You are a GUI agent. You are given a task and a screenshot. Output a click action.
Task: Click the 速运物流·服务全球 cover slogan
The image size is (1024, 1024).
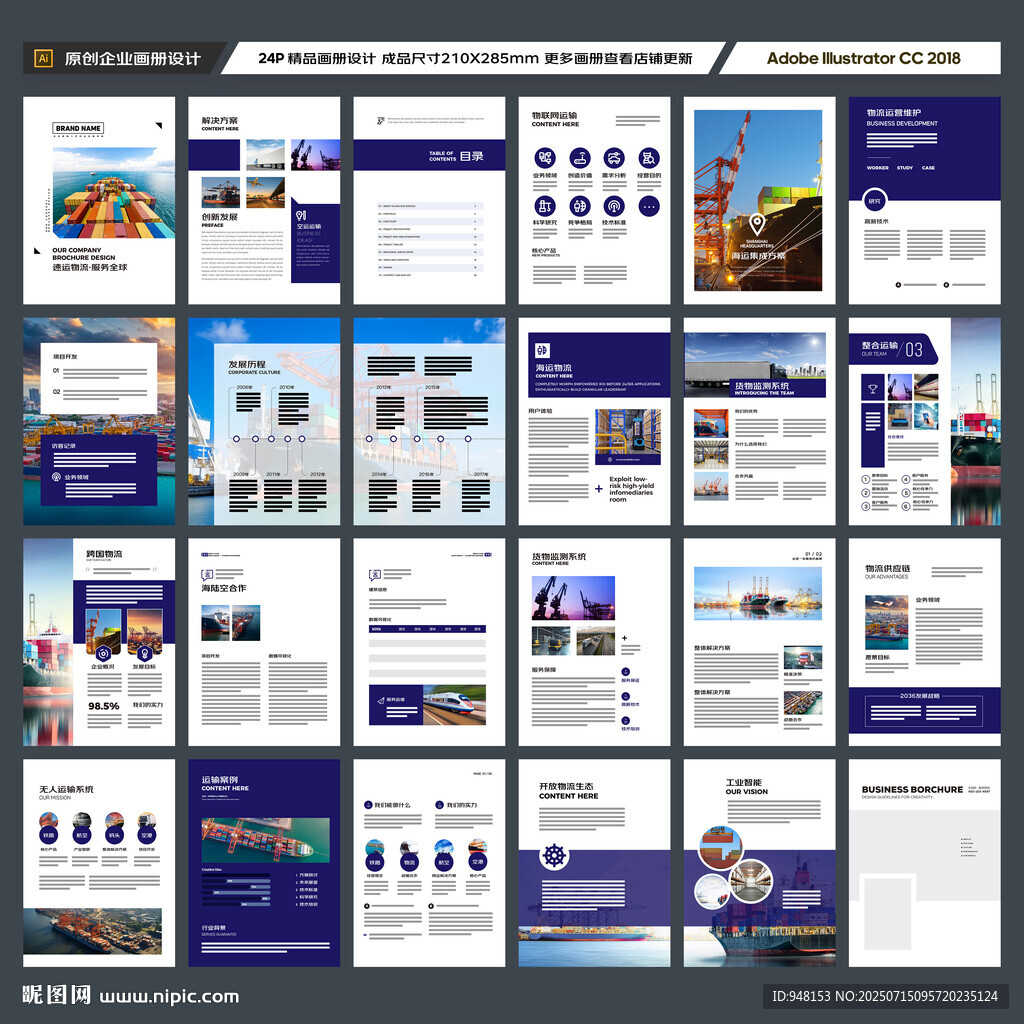tap(89, 267)
